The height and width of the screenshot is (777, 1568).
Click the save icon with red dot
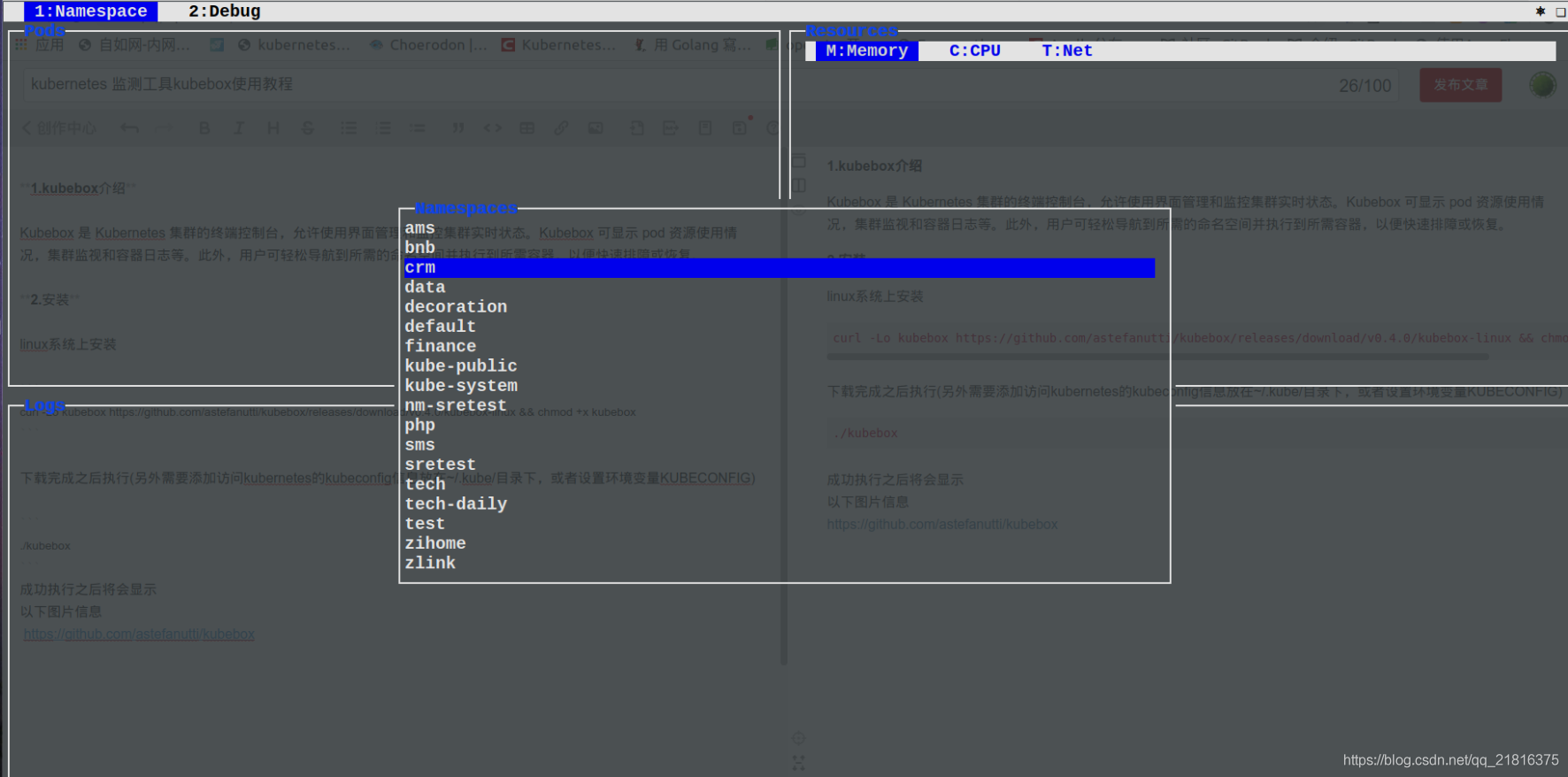(741, 127)
